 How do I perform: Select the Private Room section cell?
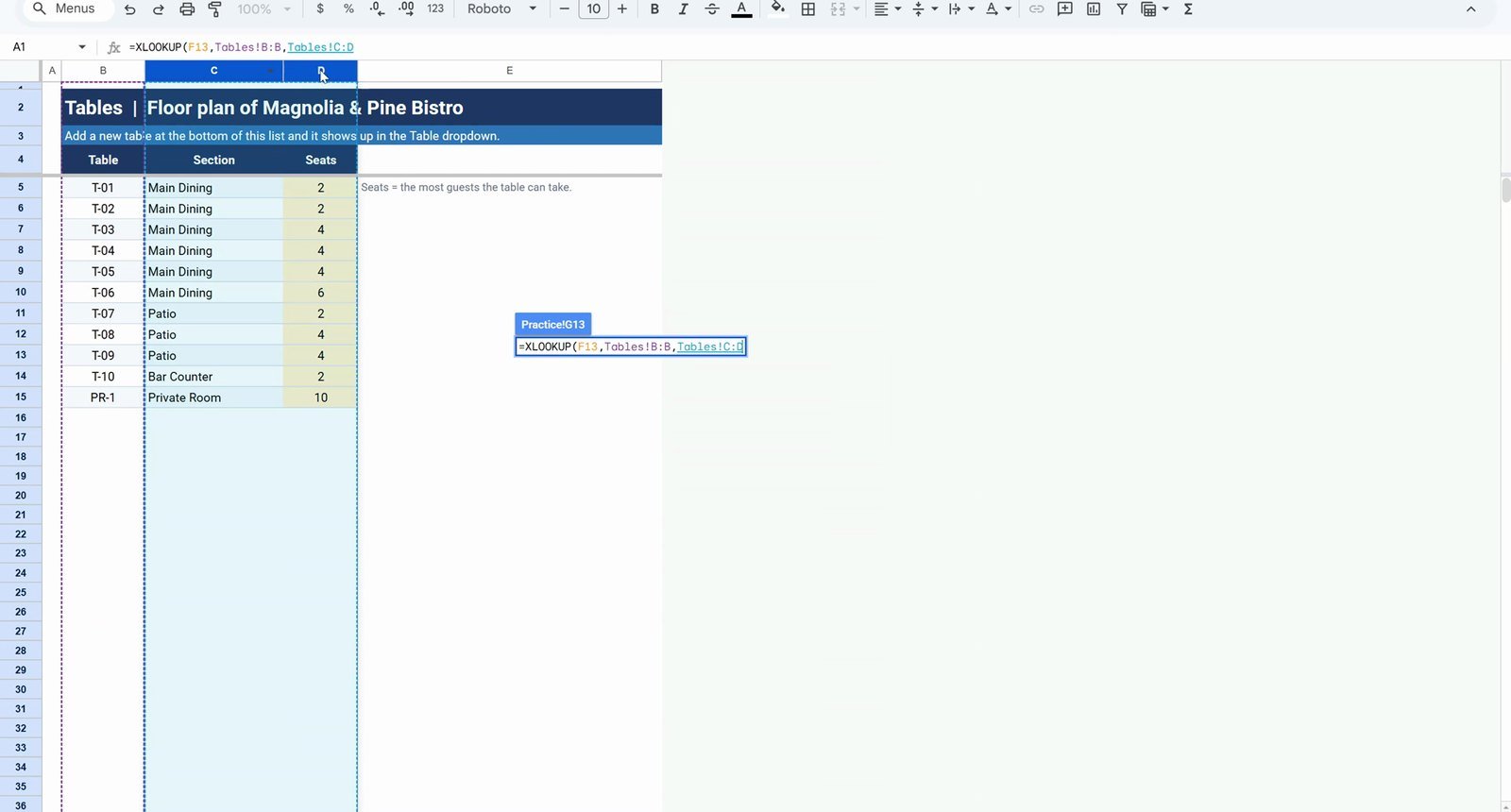[214, 398]
